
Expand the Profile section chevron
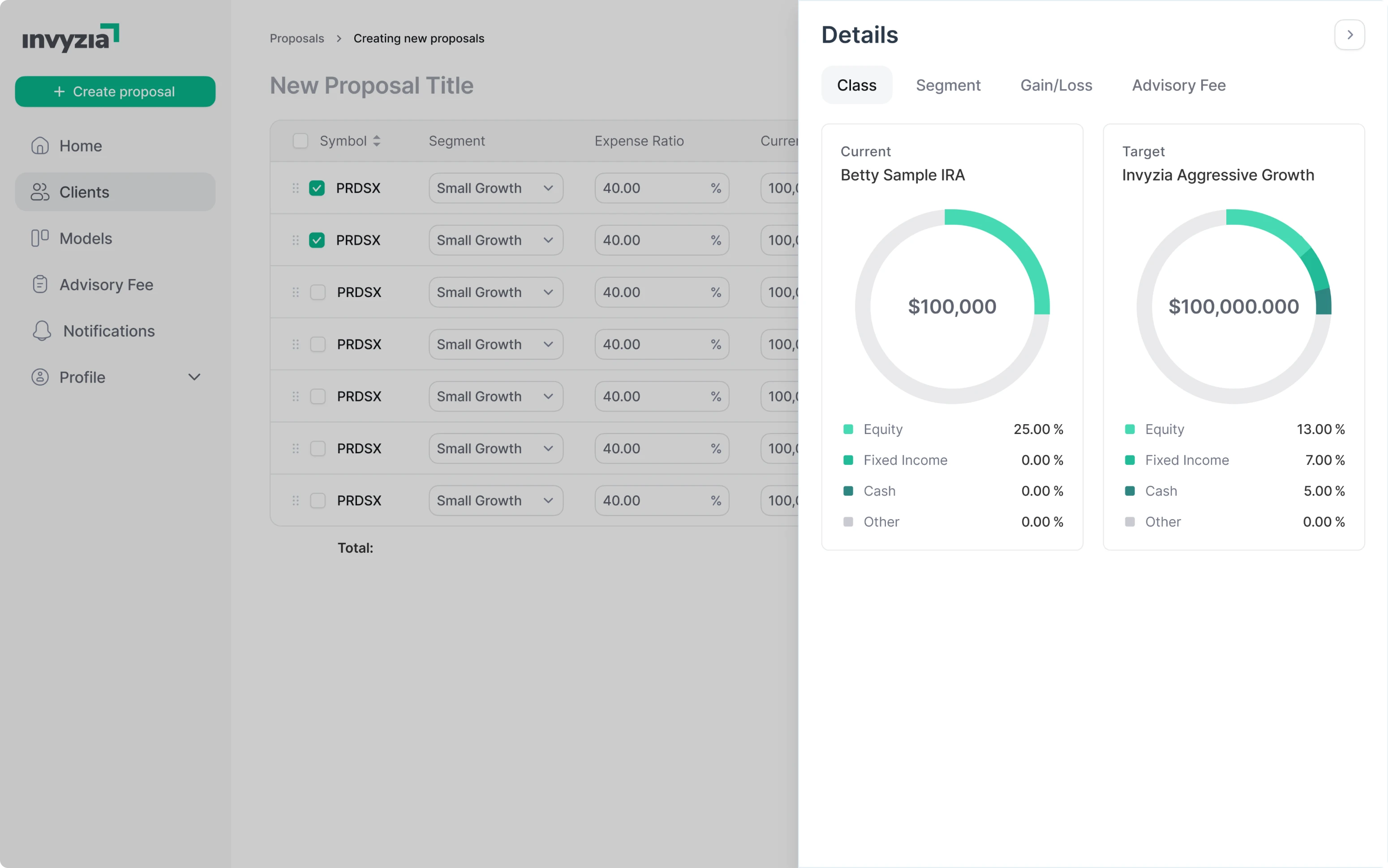[193, 377]
